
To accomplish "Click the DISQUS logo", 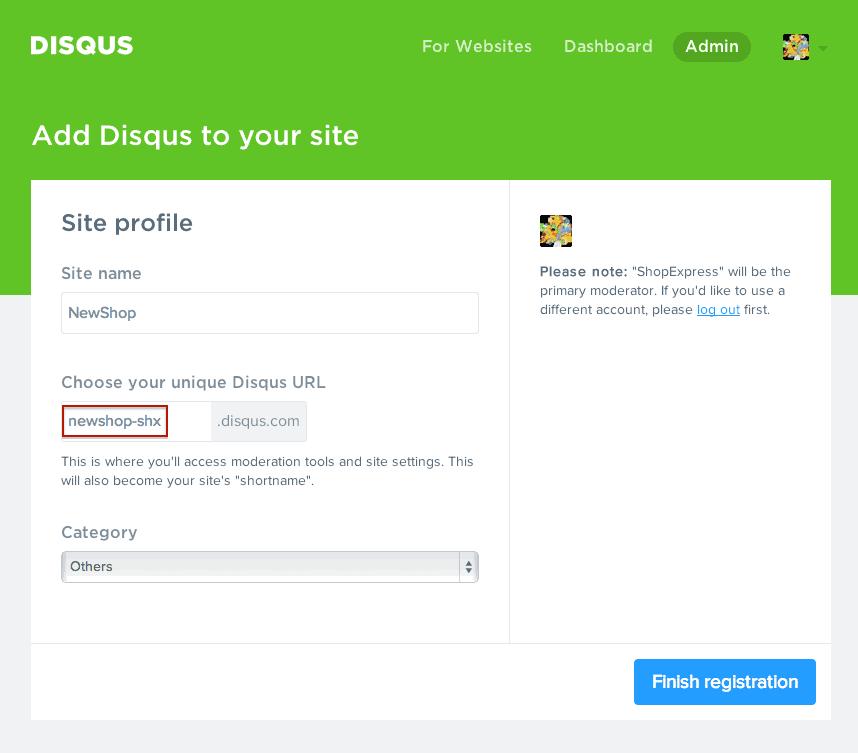I will tap(82, 45).
